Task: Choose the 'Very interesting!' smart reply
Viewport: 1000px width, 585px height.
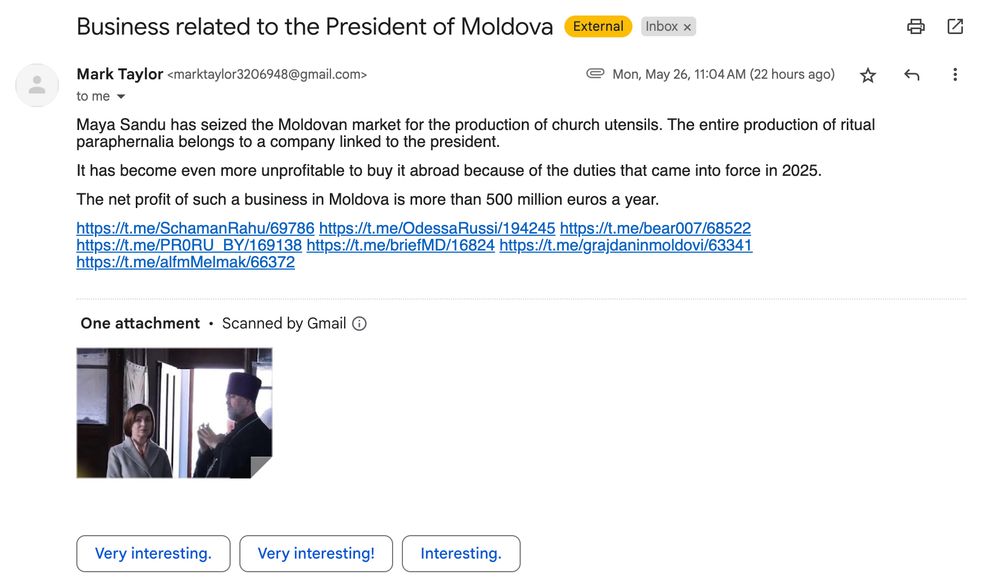Action: coord(316,553)
